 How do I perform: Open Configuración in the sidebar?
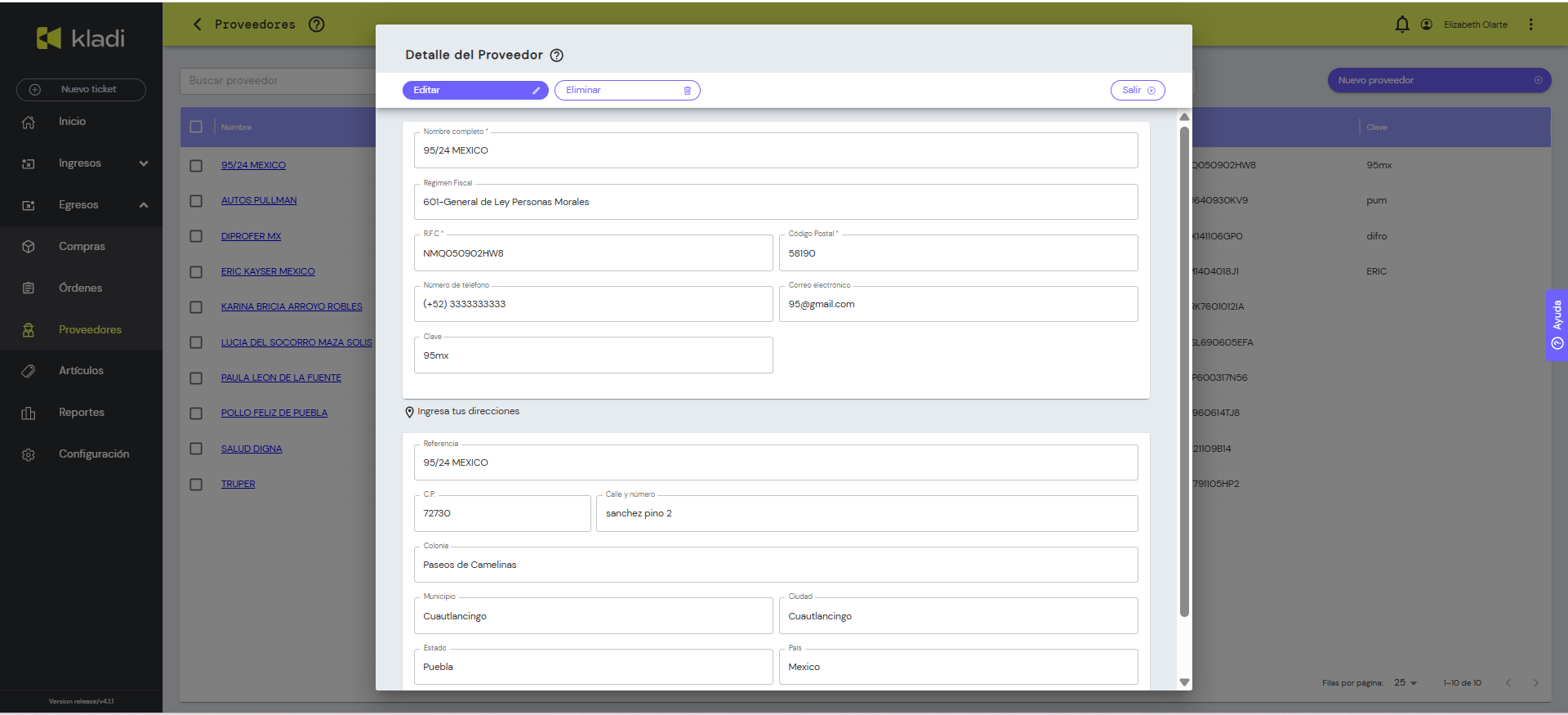coord(94,454)
